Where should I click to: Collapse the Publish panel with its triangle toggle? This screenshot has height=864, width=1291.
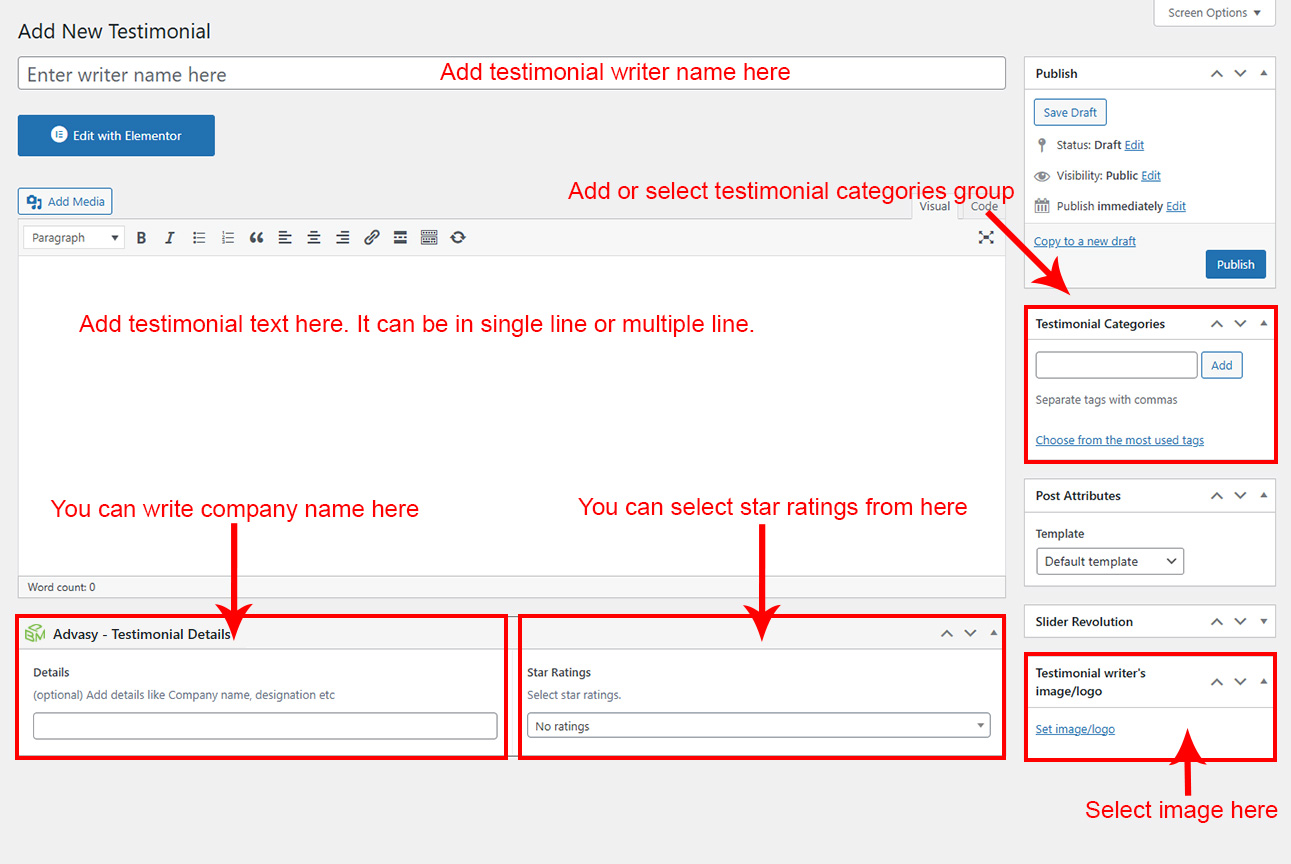tap(1264, 74)
